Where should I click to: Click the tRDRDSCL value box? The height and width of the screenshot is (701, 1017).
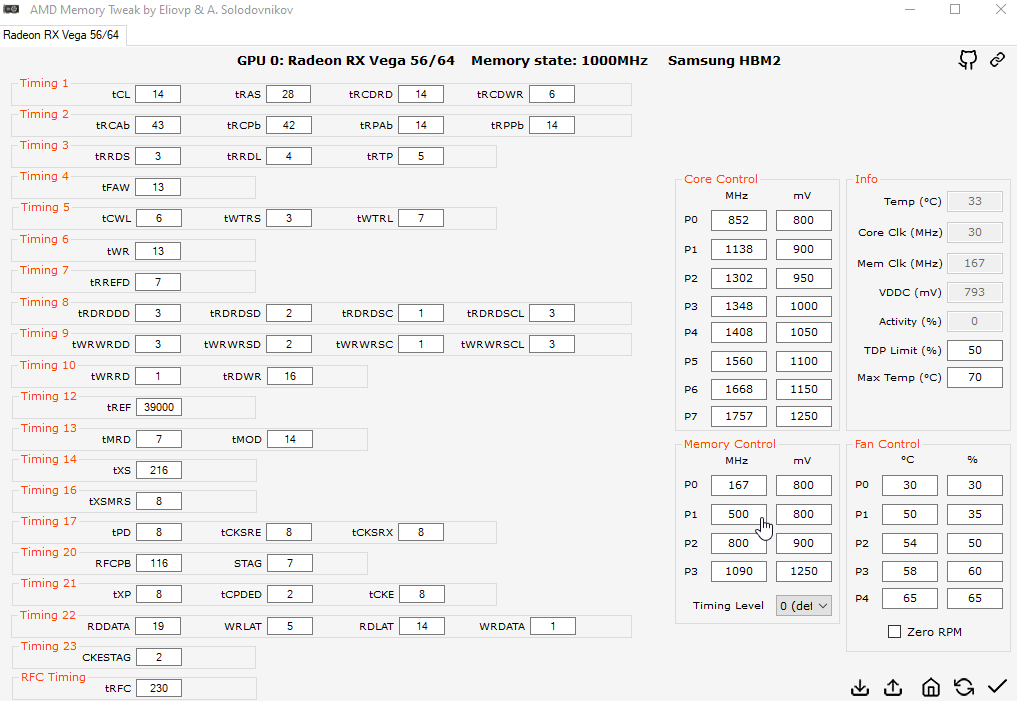point(552,313)
